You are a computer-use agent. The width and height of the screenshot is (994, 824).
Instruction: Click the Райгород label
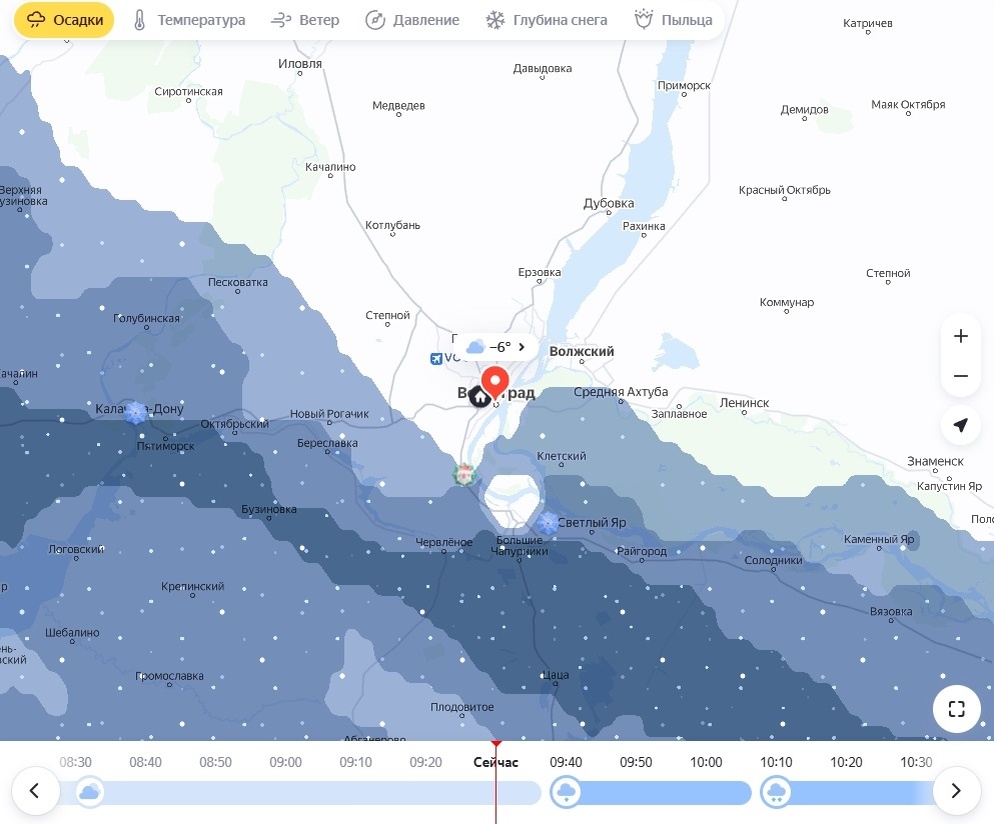[642, 551]
